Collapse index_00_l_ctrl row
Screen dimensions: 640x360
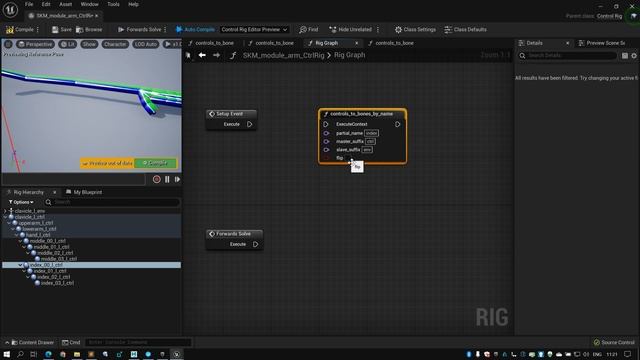click(x=20, y=265)
